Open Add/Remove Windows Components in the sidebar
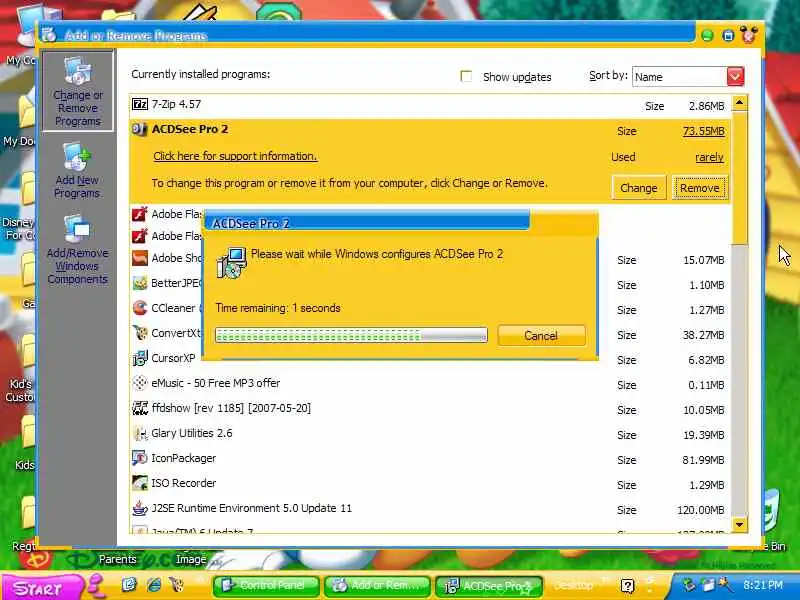800x600 pixels. (78, 250)
